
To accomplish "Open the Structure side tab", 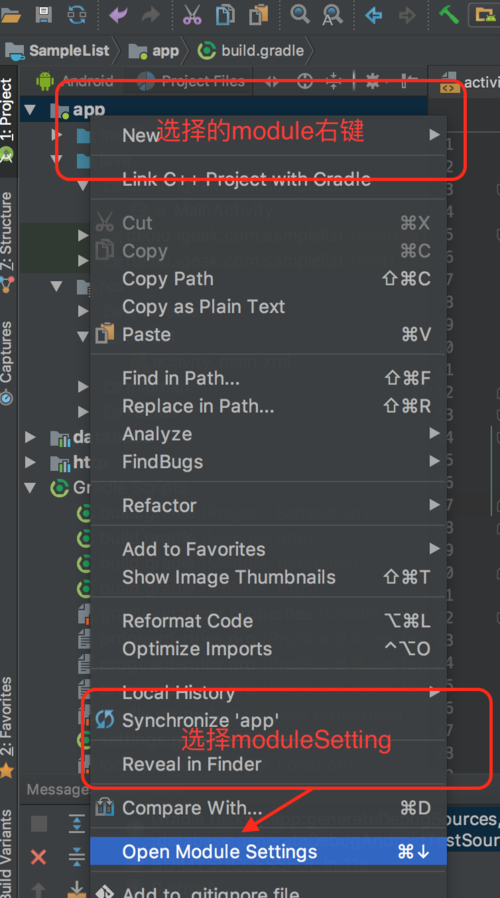I will pyautogui.click(x=7, y=241).
